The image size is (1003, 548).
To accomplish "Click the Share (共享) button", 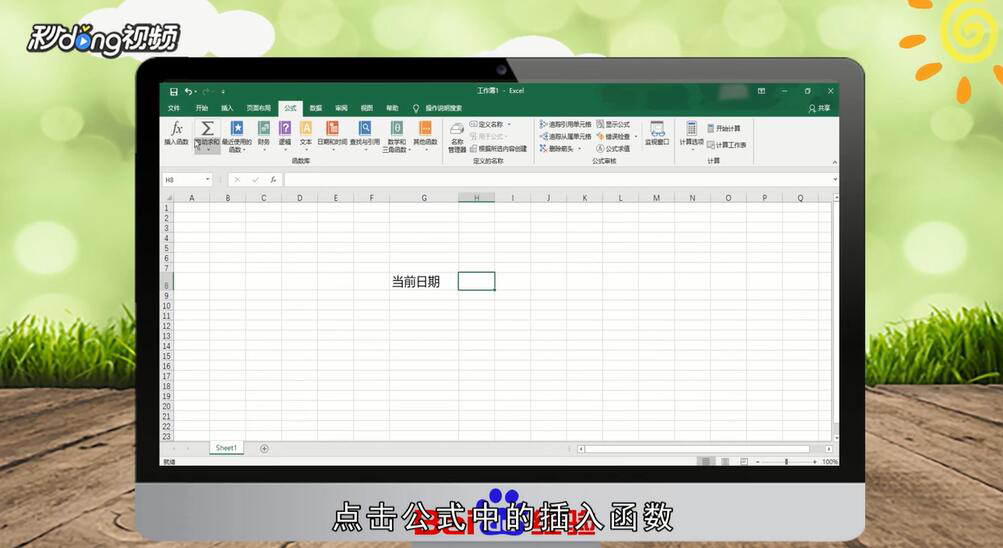I will point(819,108).
